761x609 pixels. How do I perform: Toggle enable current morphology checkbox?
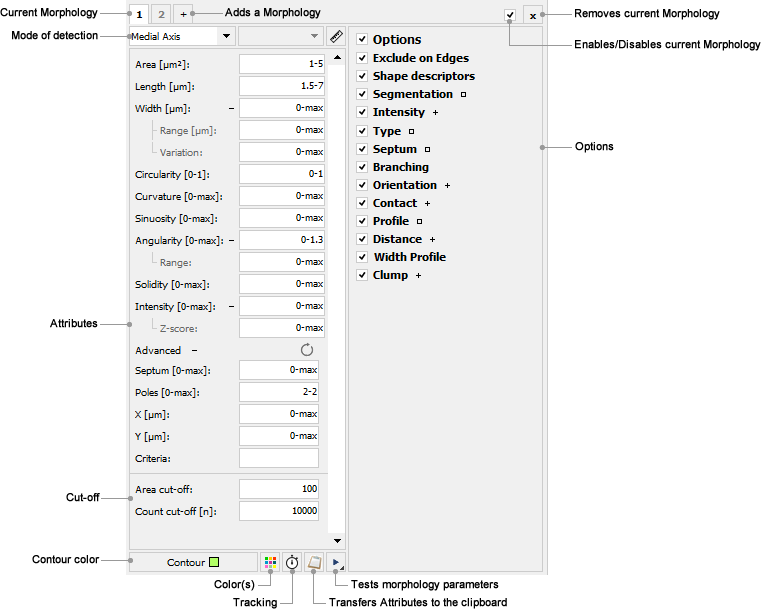(x=510, y=15)
